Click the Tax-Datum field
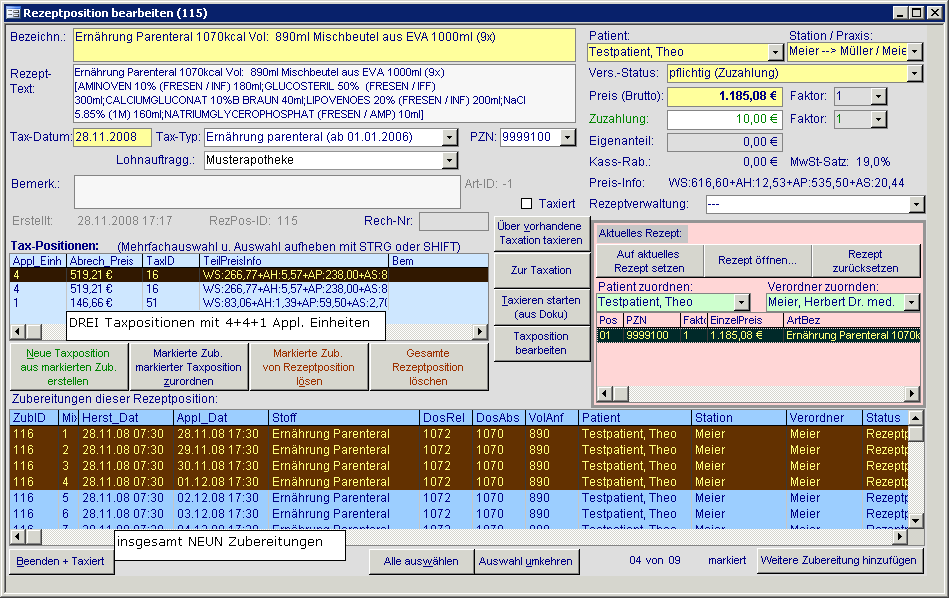Viewport: 949px width, 598px height. click(x=112, y=137)
